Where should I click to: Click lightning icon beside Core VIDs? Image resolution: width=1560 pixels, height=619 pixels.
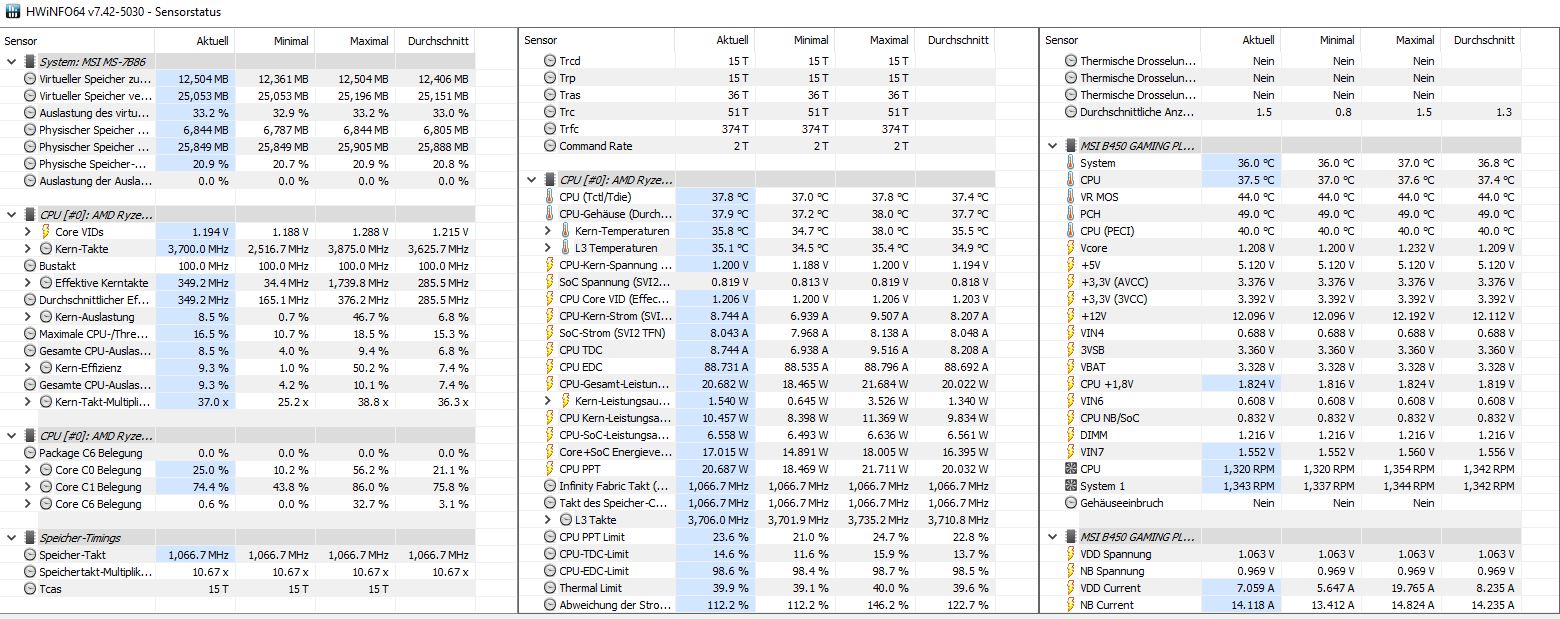click(45, 231)
